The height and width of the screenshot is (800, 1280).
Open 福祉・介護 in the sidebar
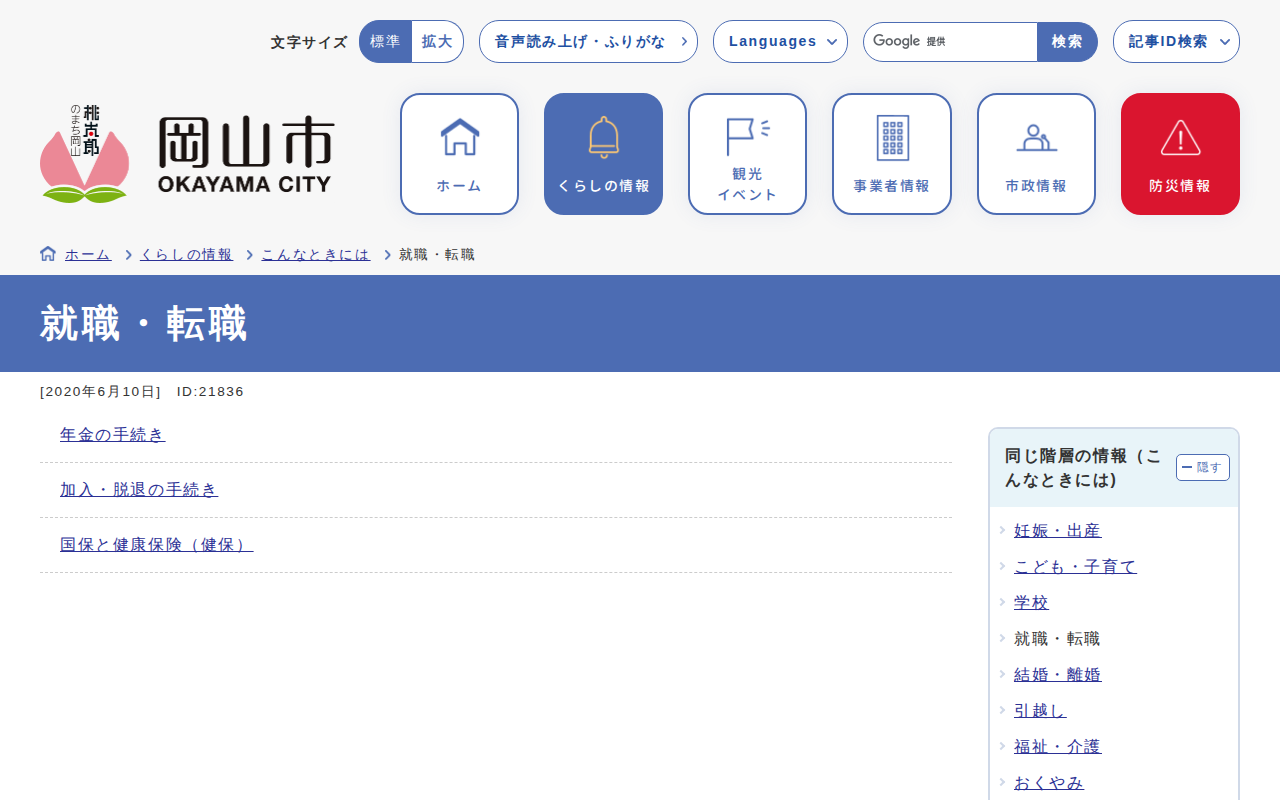point(1057,747)
